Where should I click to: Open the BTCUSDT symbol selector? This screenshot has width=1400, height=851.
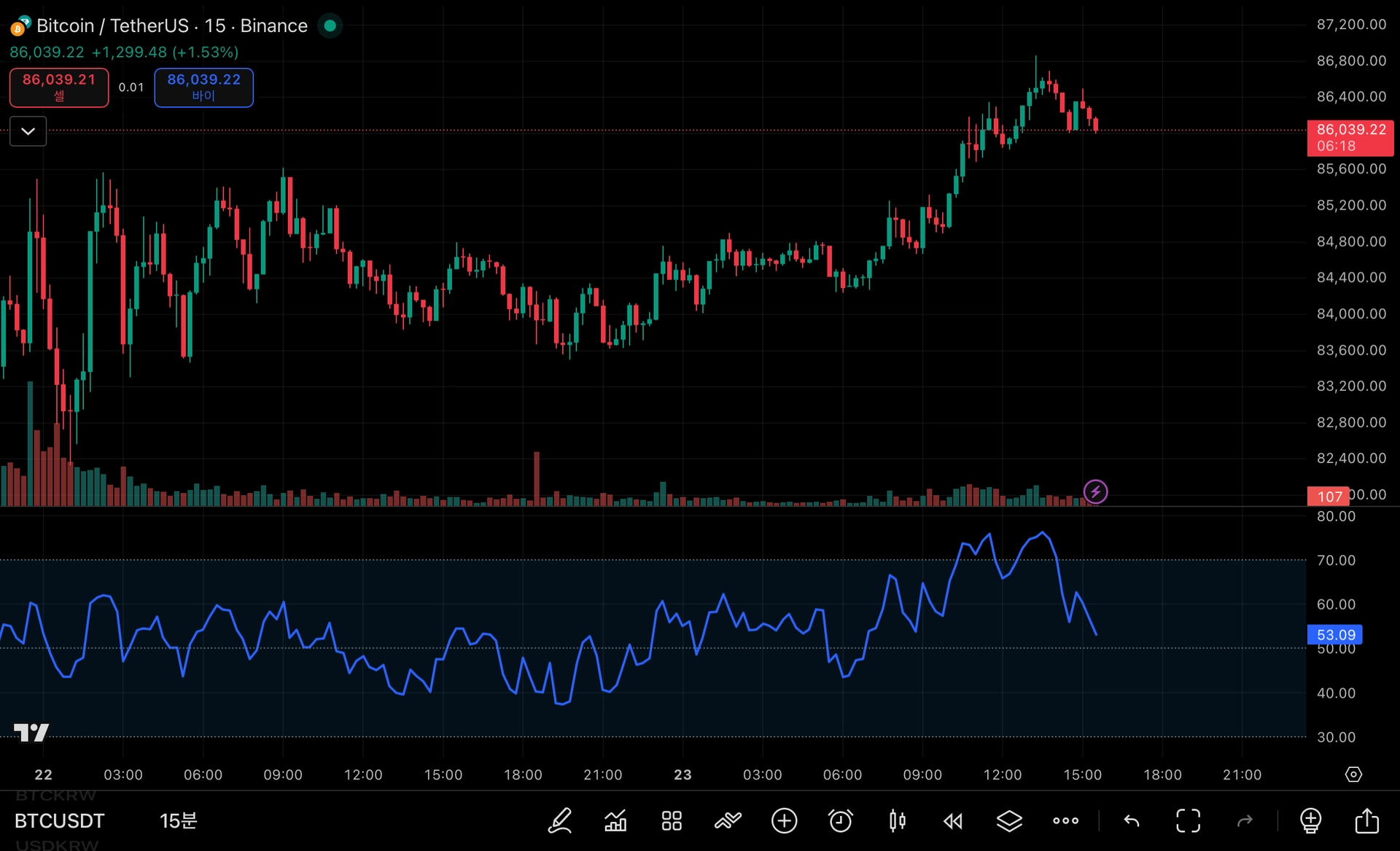click(x=60, y=821)
